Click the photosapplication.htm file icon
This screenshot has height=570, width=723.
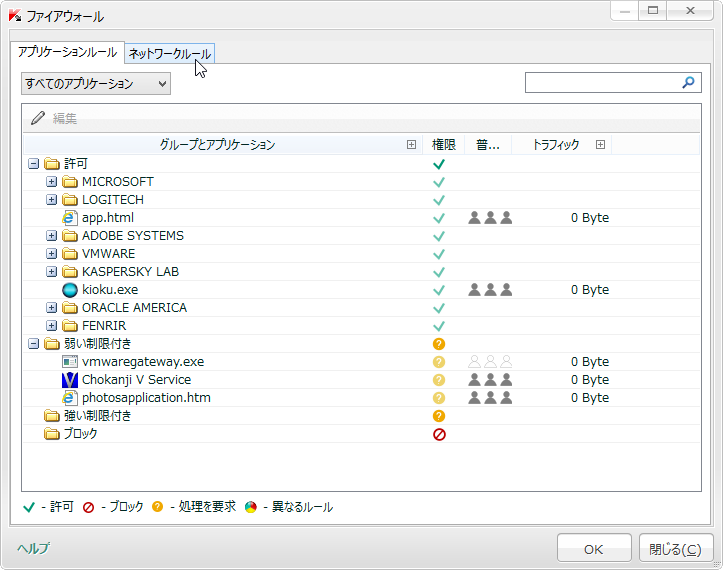click(x=70, y=398)
